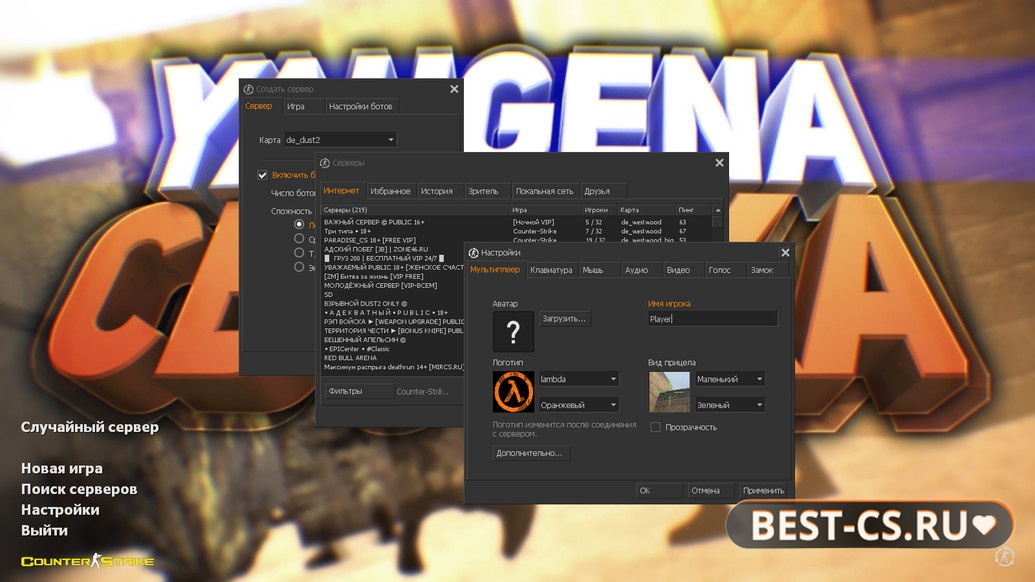Choose Поиск серверов in the main menu
The image size is (1035, 582).
pyautogui.click(x=79, y=489)
